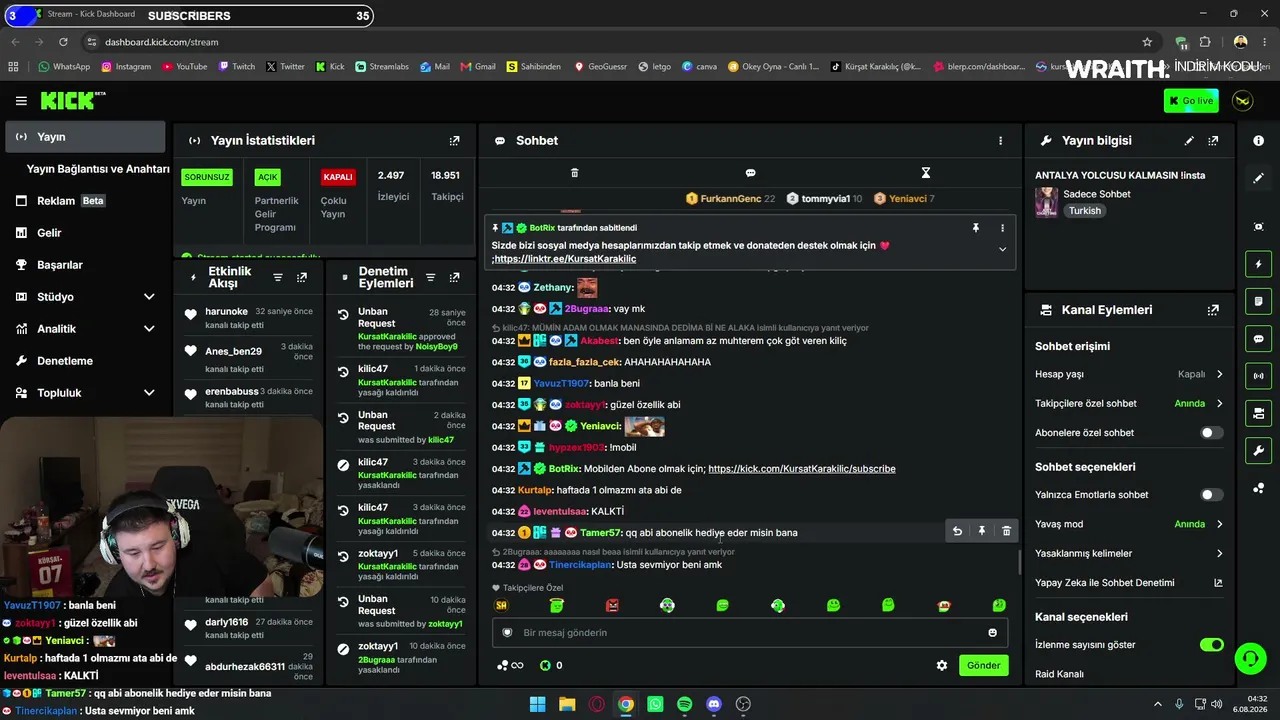Expand the Analitik submenu chevron
Viewport: 1280px width, 720px height.
pyautogui.click(x=149, y=329)
